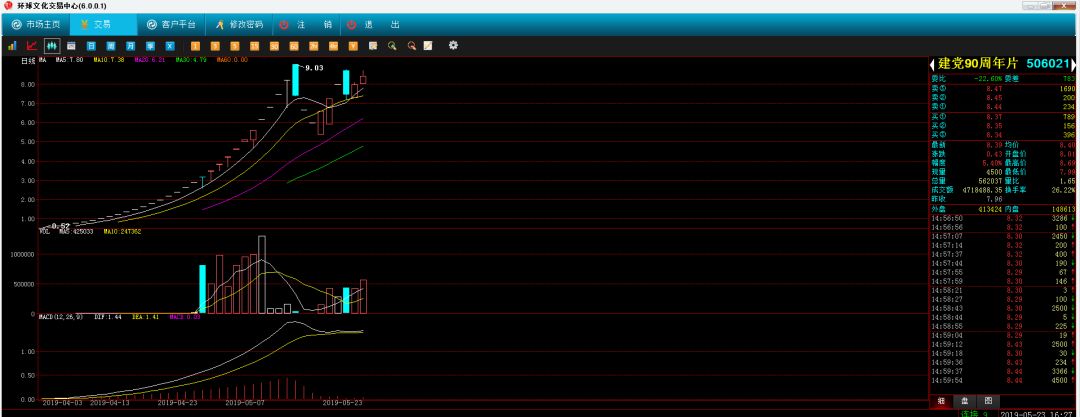The height and width of the screenshot is (417, 1080).
Task: Click product name 建党90周年片
Action: (x=977, y=64)
